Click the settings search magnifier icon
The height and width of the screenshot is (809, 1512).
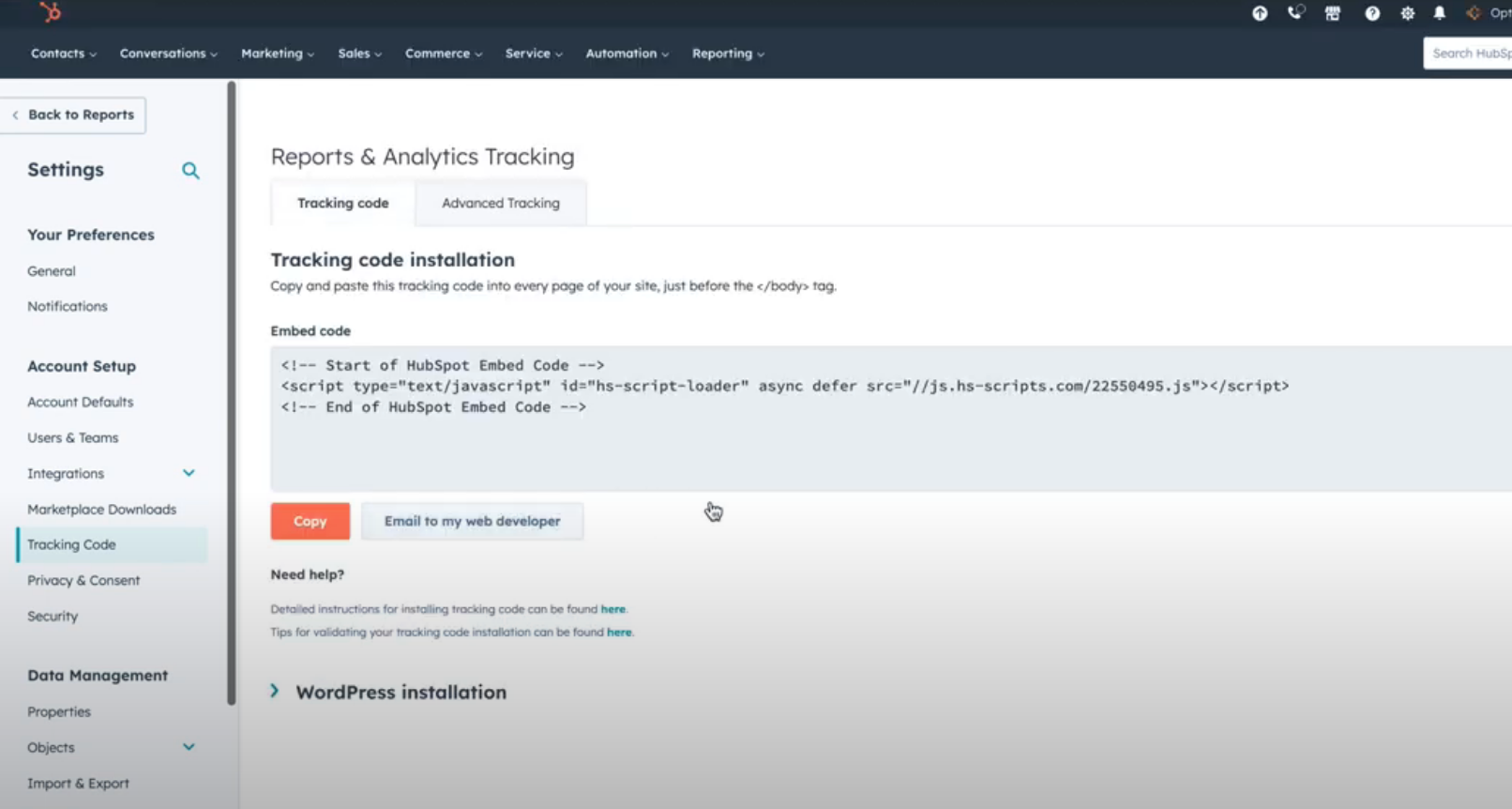[x=190, y=171]
